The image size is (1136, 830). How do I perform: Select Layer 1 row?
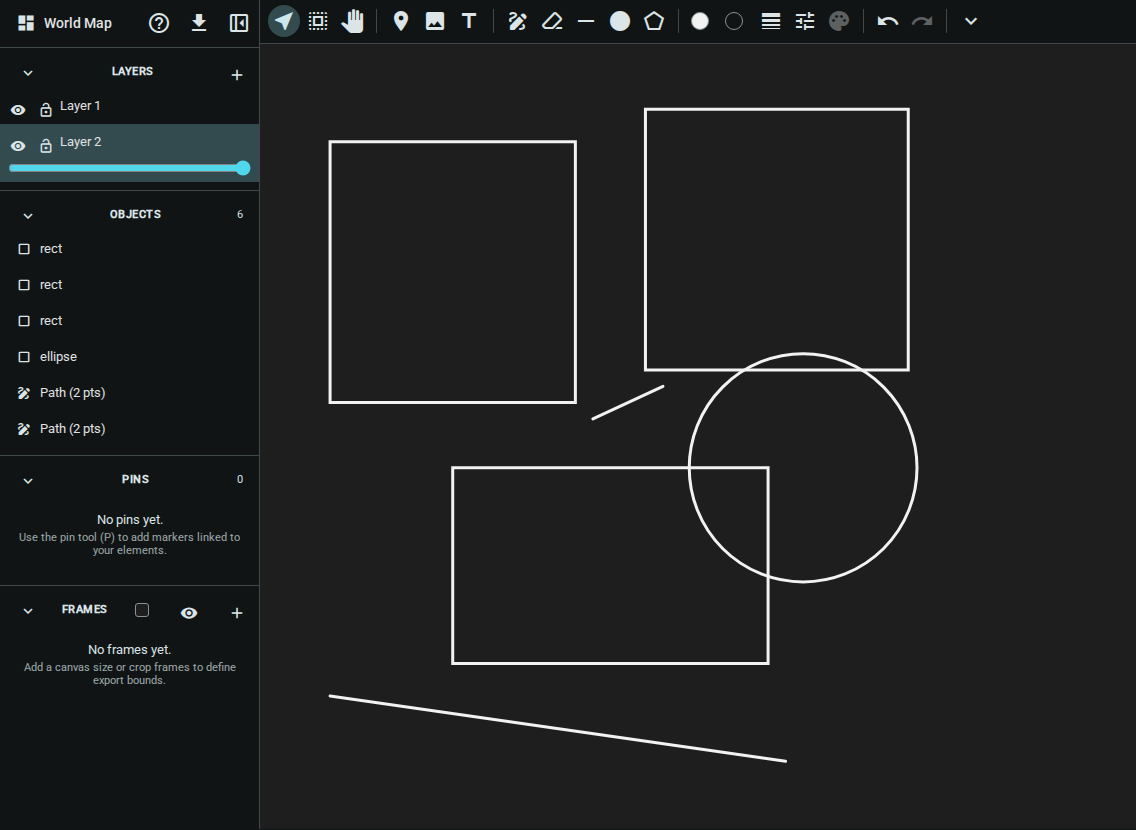pos(130,106)
